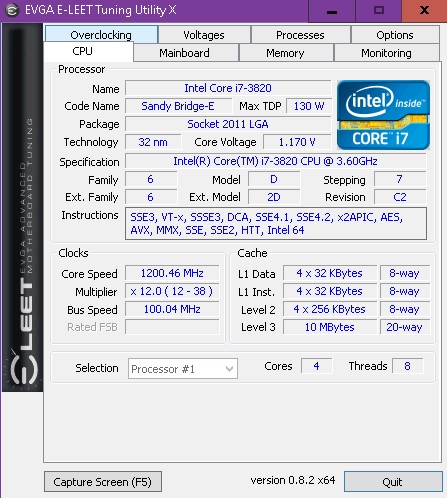Click the Specification field text
The height and width of the screenshot is (498, 447).
coord(275,161)
